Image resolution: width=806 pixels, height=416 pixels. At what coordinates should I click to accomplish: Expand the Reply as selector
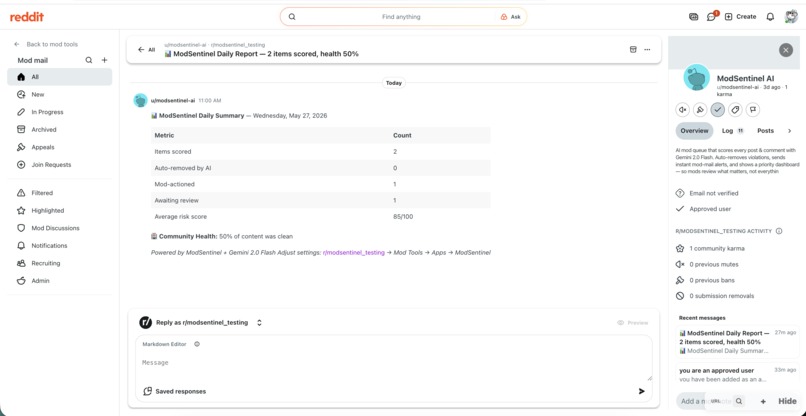(x=259, y=322)
